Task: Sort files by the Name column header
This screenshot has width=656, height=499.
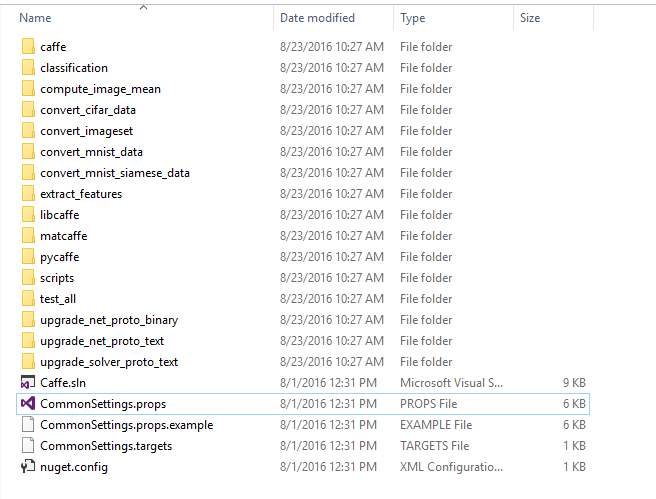Action: (x=35, y=18)
